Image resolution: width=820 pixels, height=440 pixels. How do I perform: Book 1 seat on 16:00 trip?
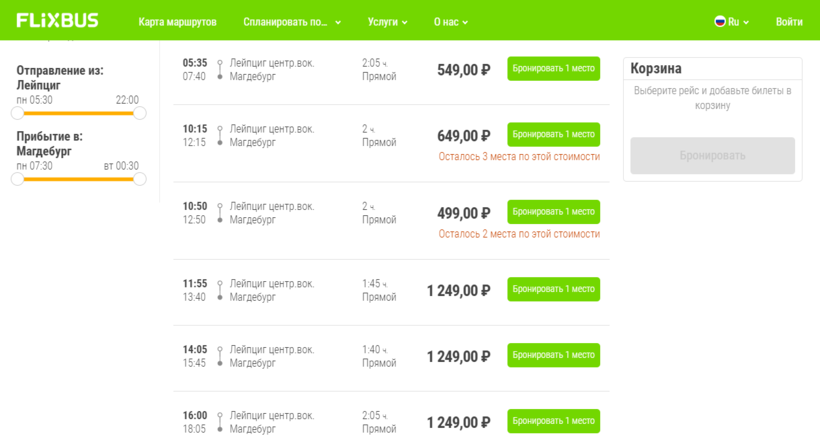click(x=553, y=421)
